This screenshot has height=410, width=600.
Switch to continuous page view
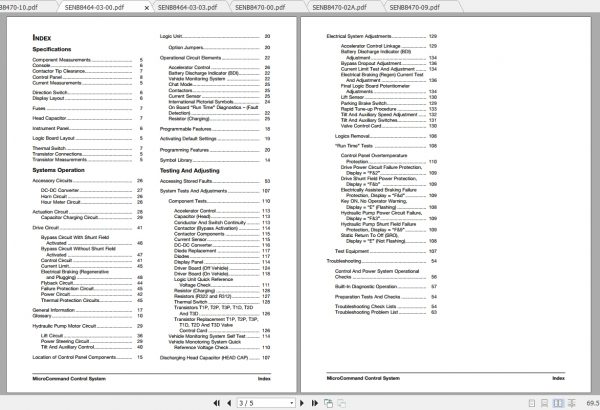click(x=545, y=403)
